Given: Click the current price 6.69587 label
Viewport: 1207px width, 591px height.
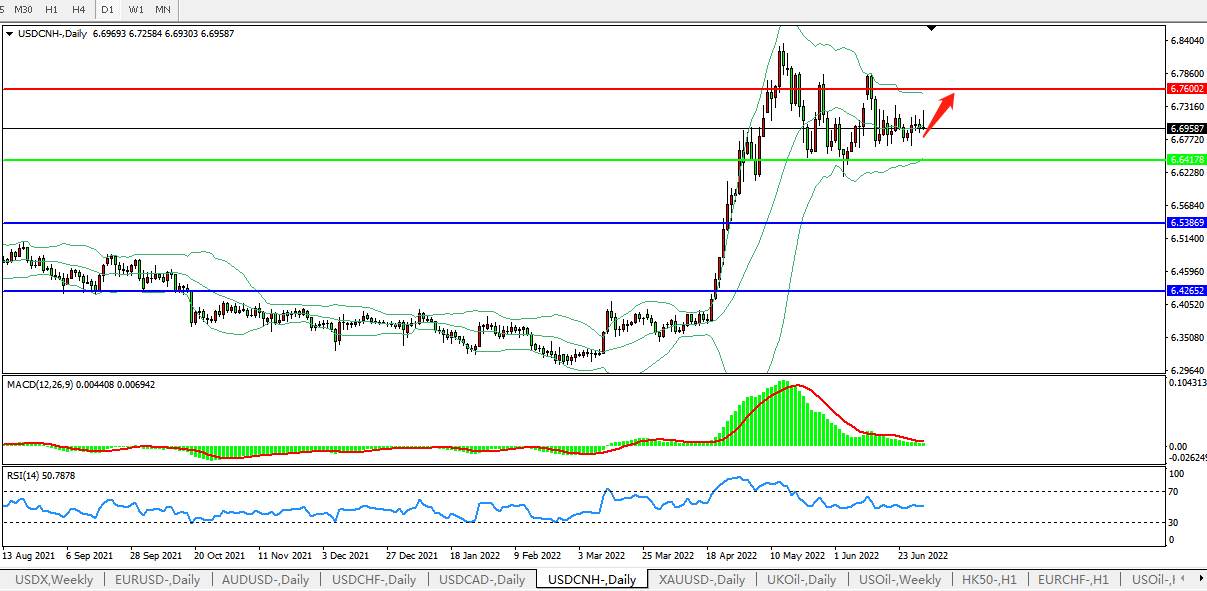Looking at the screenshot, I should click(x=1186, y=129).
